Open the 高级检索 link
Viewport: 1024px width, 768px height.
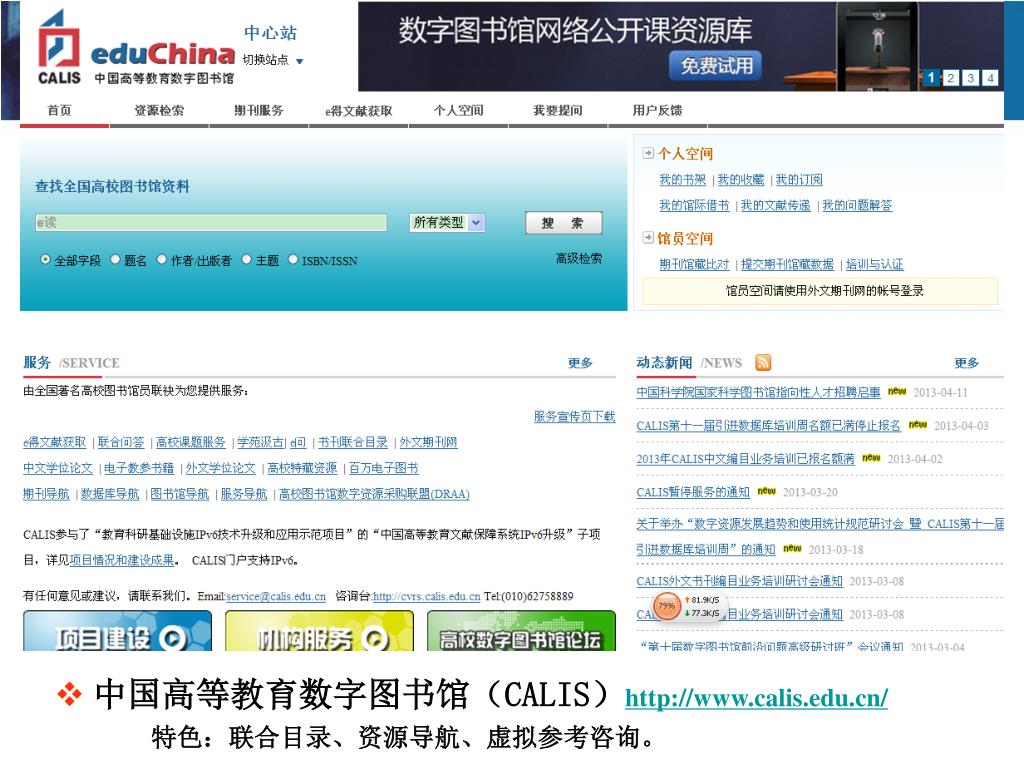579,259
